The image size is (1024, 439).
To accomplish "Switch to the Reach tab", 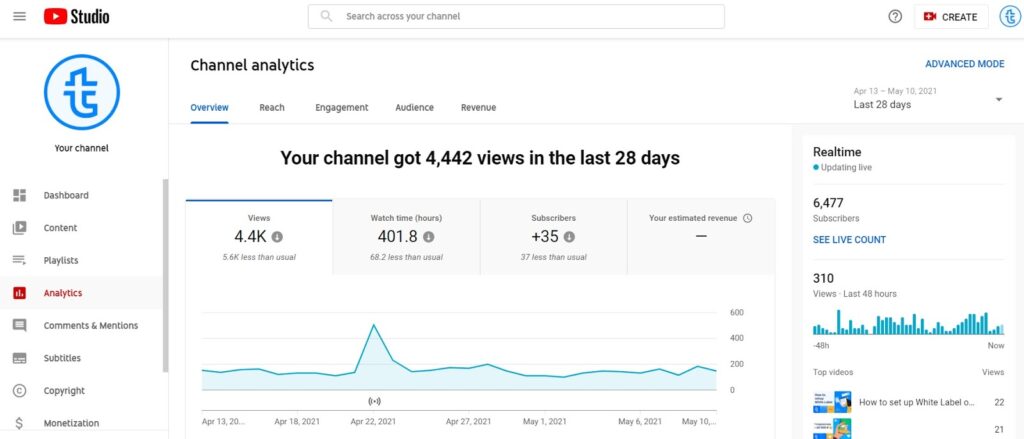I will pyautogui.click(x=271, y=108).
